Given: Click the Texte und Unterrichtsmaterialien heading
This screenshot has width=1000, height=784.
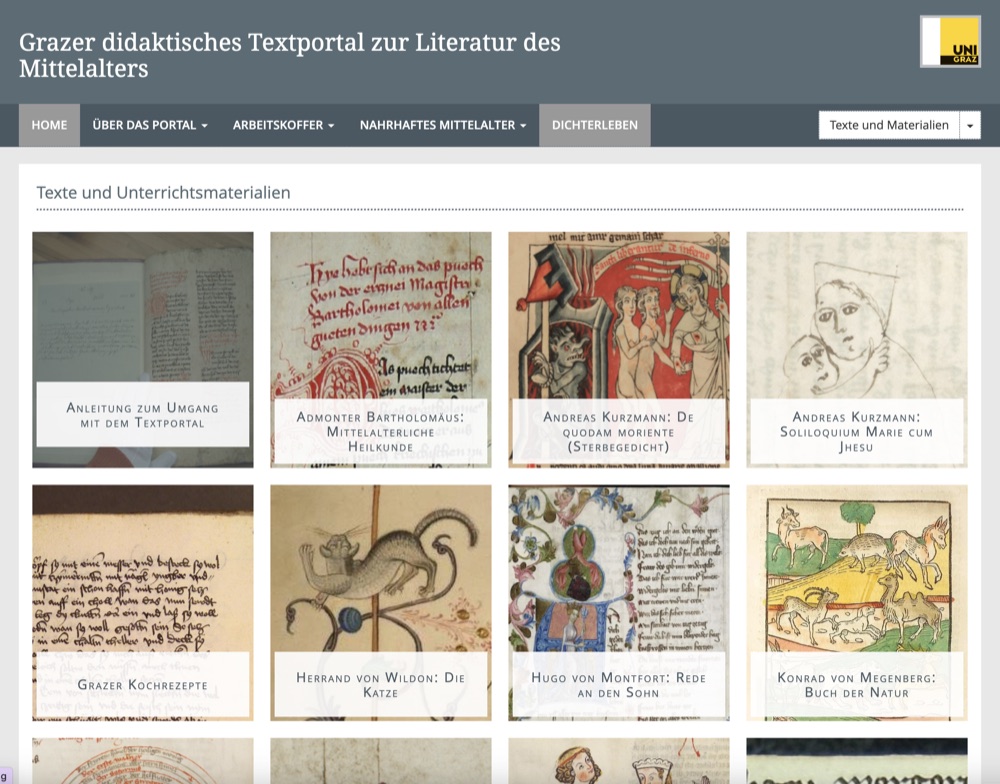Looking at the screenshot, I should coord(163,193).
